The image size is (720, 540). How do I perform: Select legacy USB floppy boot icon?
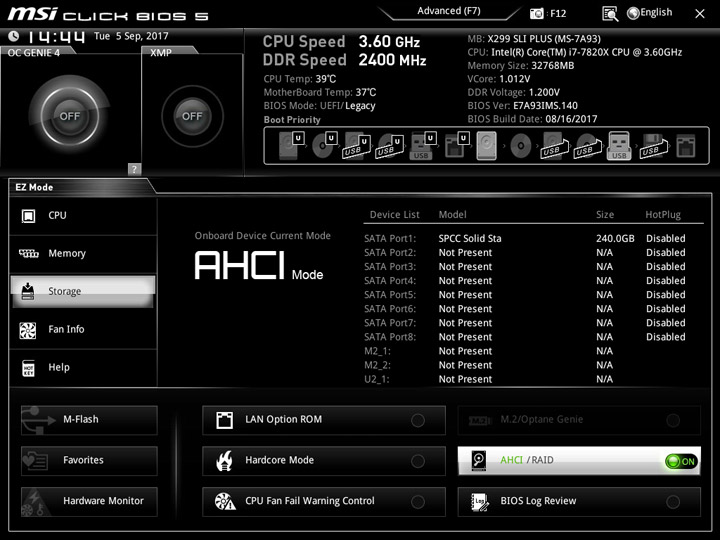[x=652, y=146]
